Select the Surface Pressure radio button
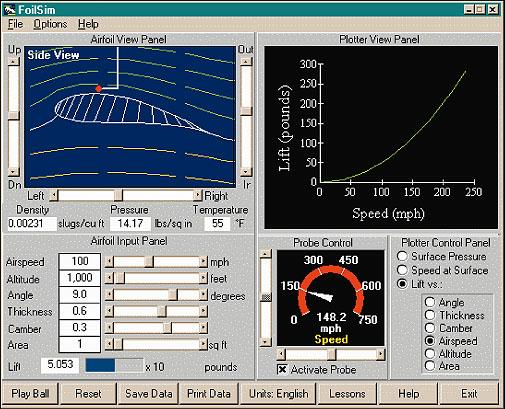The height and width of the screenshot is (409, 505). click(402, 256)
